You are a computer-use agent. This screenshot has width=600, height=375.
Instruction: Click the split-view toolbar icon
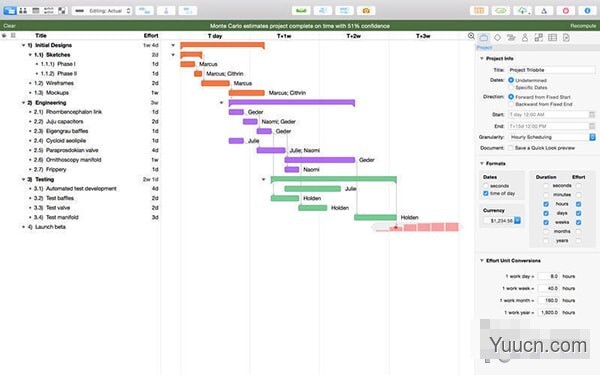coord(479,11)
